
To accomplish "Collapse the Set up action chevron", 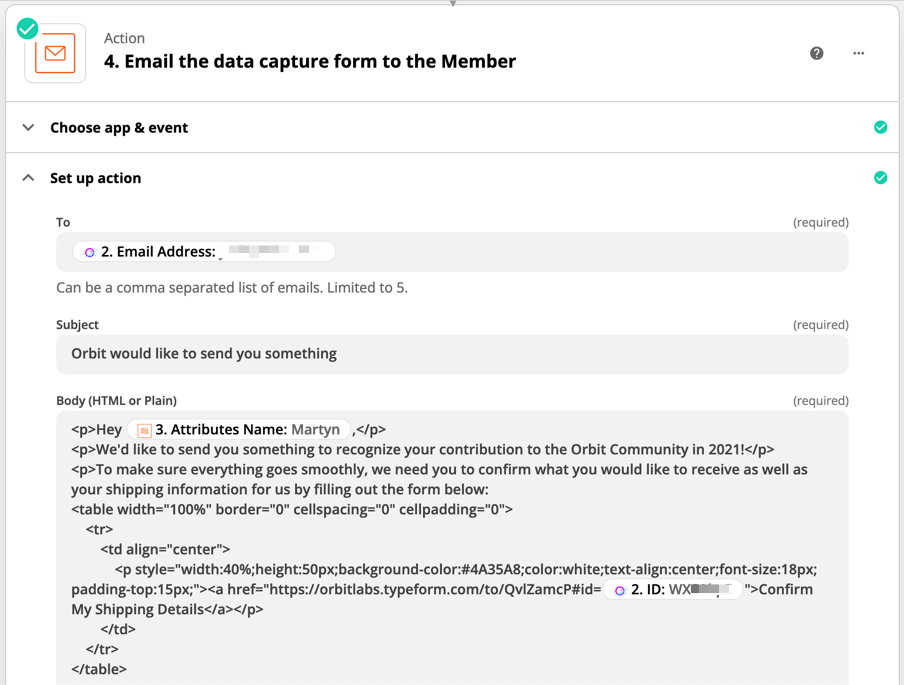I will [28, 178].
